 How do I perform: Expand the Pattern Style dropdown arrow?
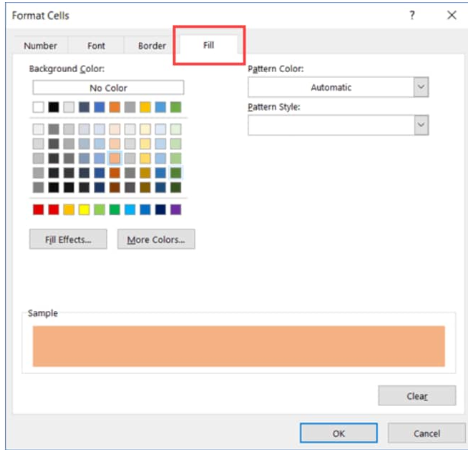point(421,125)
